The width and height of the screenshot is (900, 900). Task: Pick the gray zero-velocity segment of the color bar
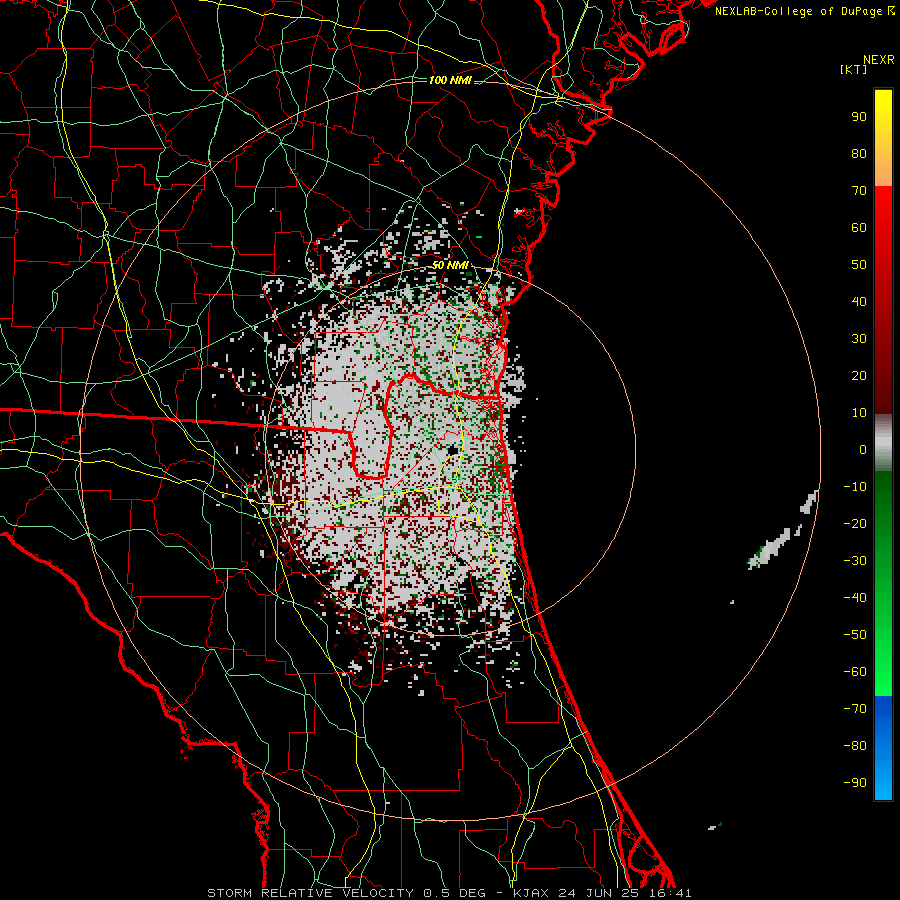(x=883, y=442)
